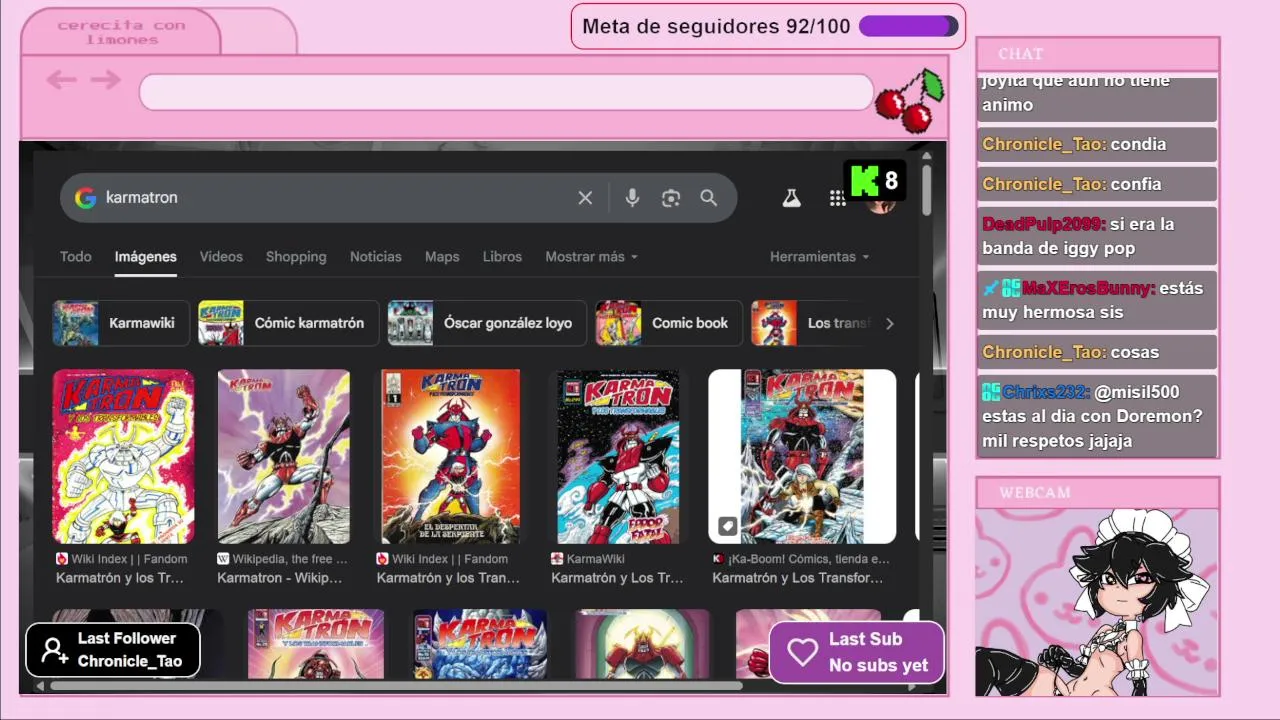
Task: Click the magnifying glass search icon
Action: pos(709,198)
